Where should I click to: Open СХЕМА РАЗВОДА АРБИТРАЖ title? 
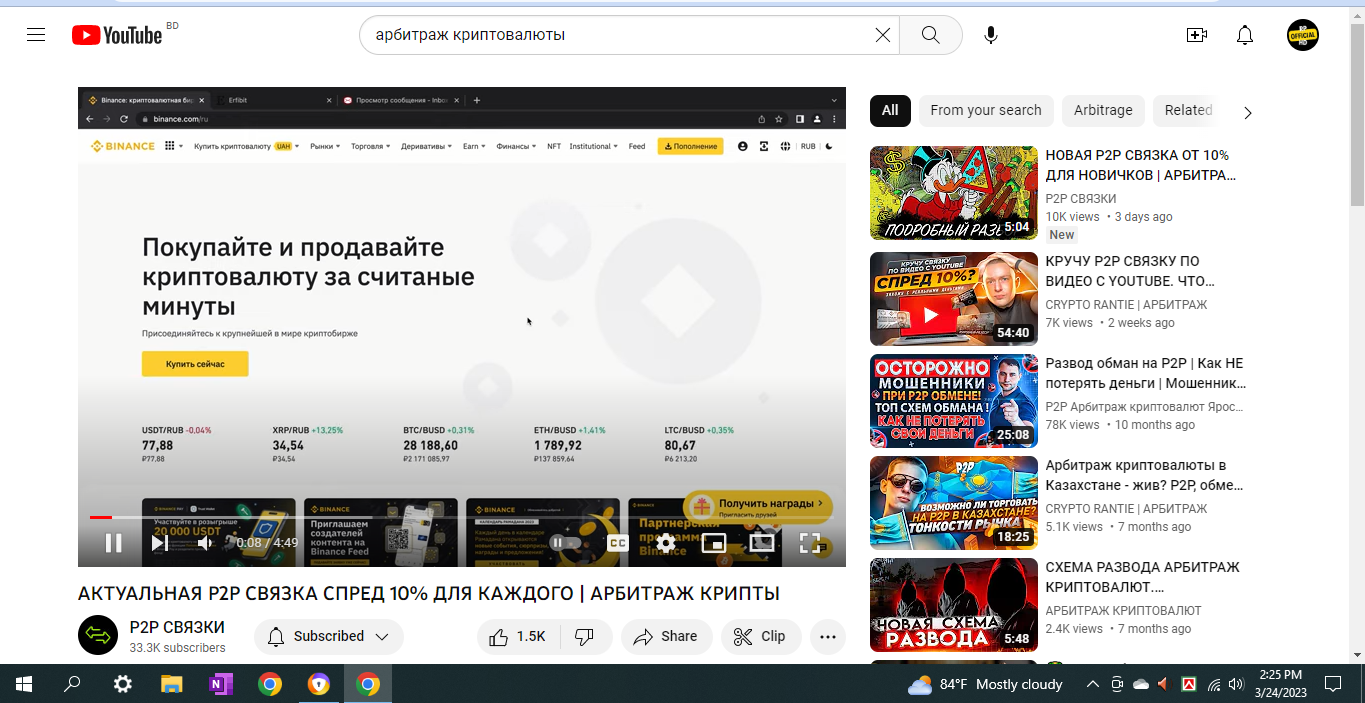pyautogui.click(x=1143, y=577)
